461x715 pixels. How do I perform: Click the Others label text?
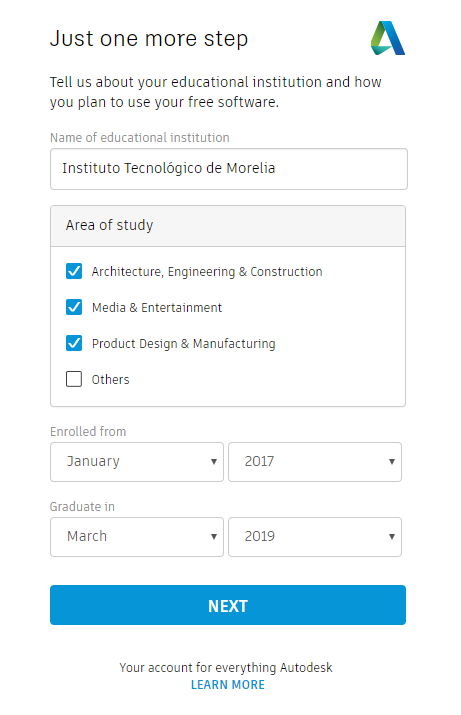point(110,379)
